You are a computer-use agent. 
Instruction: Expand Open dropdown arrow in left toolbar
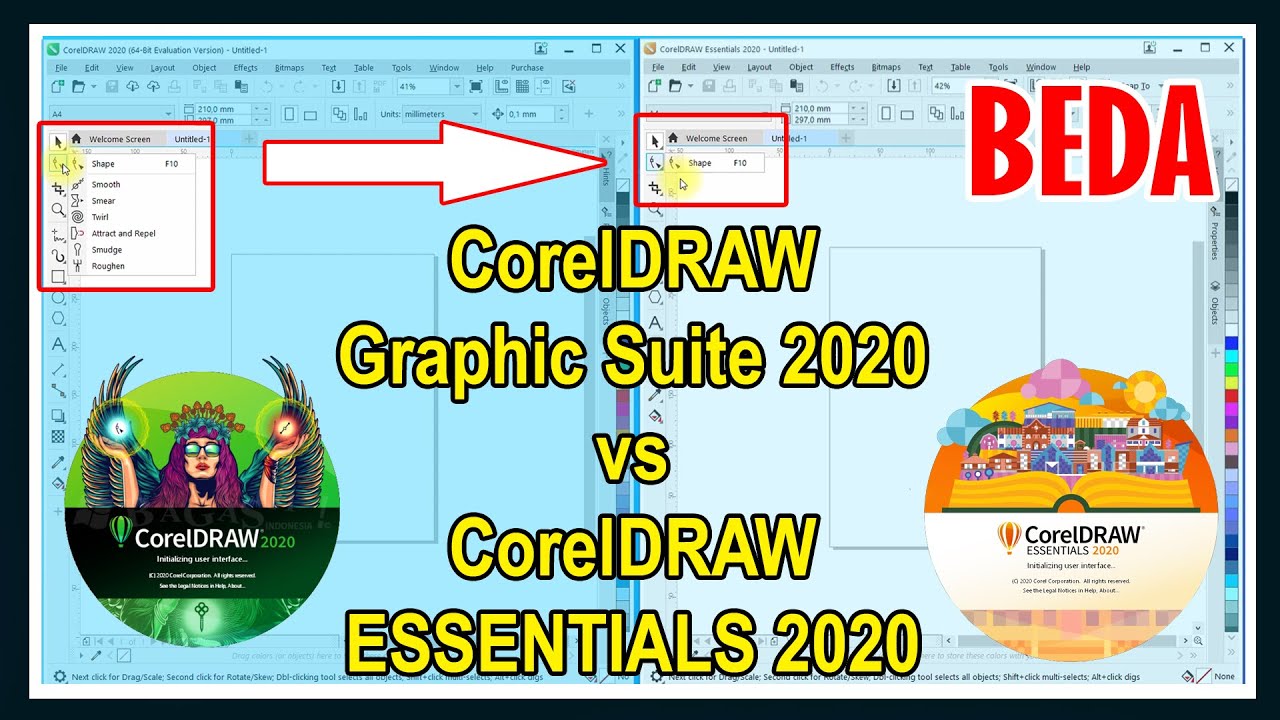(92, 87)
